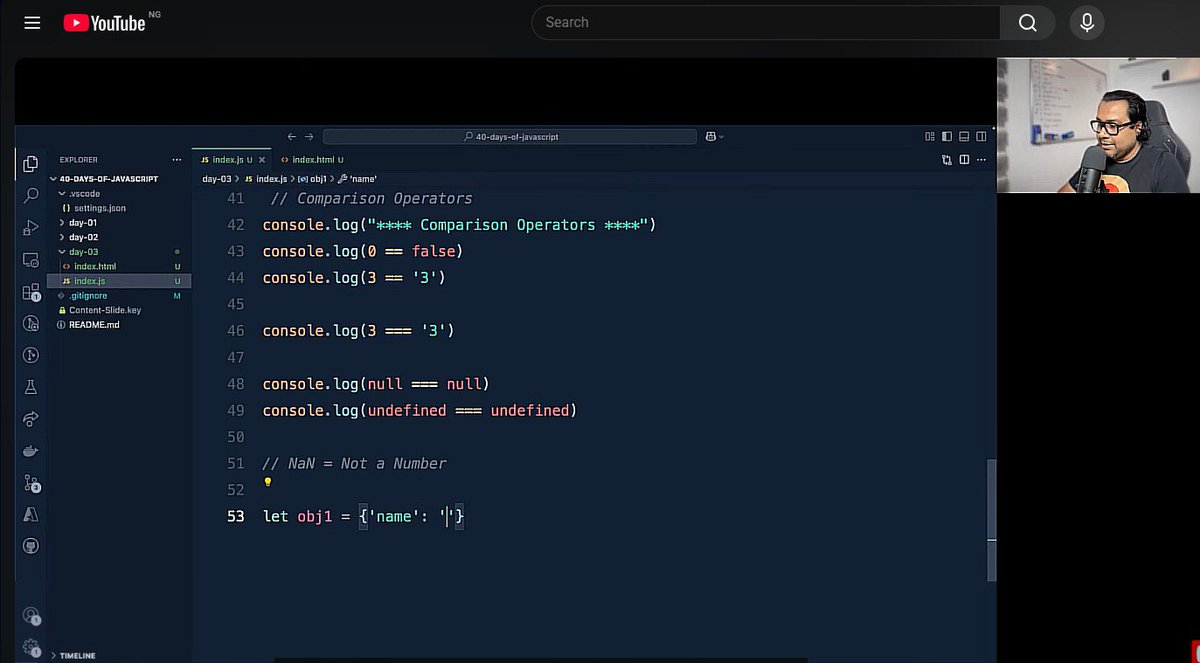Open the YouTube hamburger guide menu
Image resolution: width=1200 pixels, height=663 pixels.
(32, 22)
